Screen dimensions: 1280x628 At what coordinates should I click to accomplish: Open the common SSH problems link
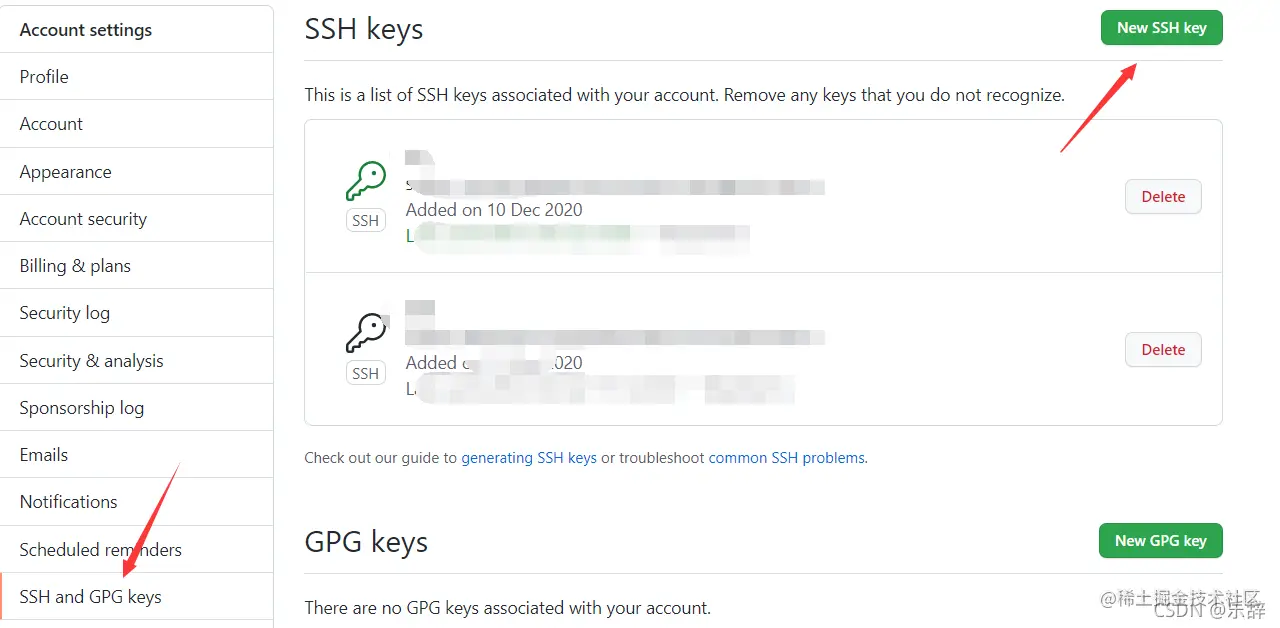[786, 458]
